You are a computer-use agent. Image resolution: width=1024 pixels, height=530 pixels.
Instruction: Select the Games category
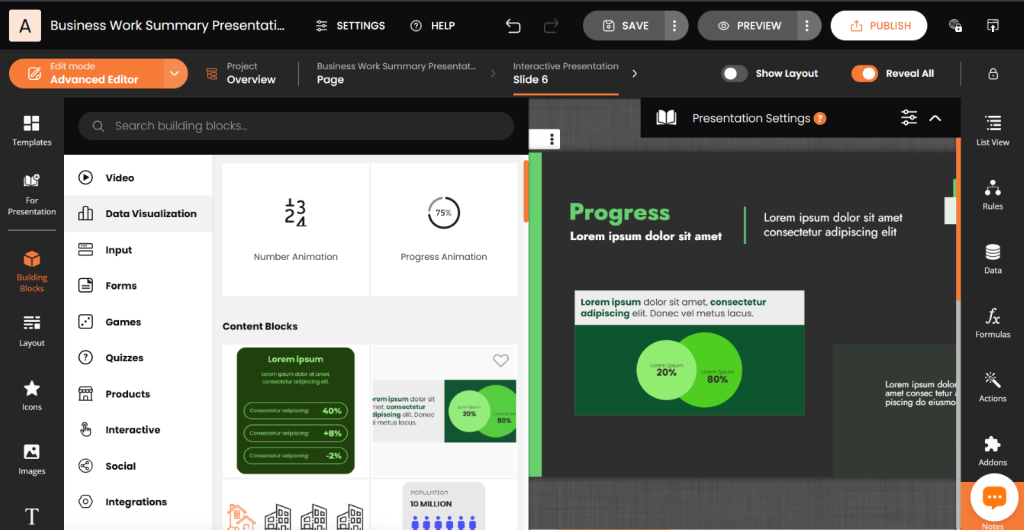point(138,322)
